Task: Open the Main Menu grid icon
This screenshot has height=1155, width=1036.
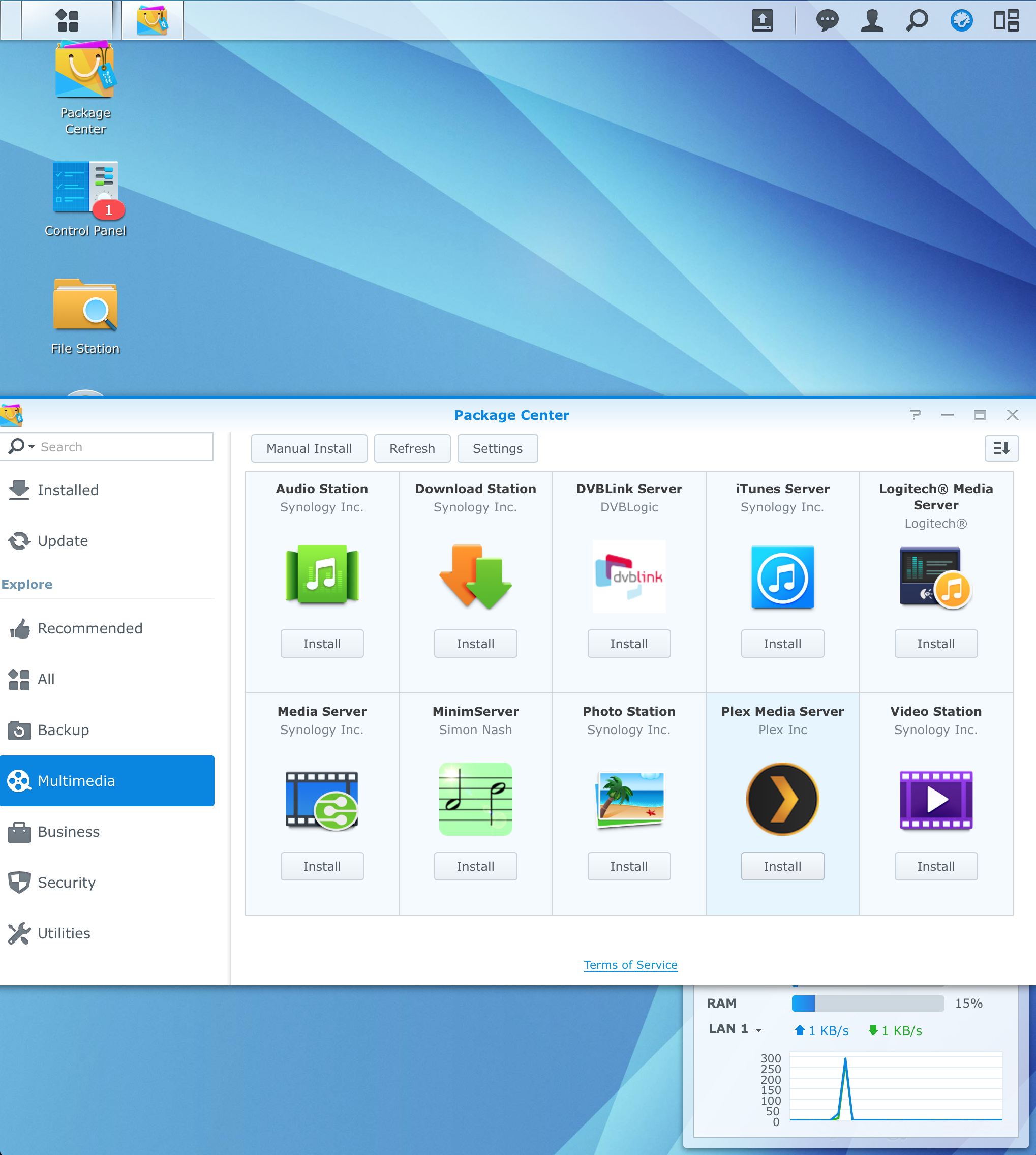Action: pos(67,20)
